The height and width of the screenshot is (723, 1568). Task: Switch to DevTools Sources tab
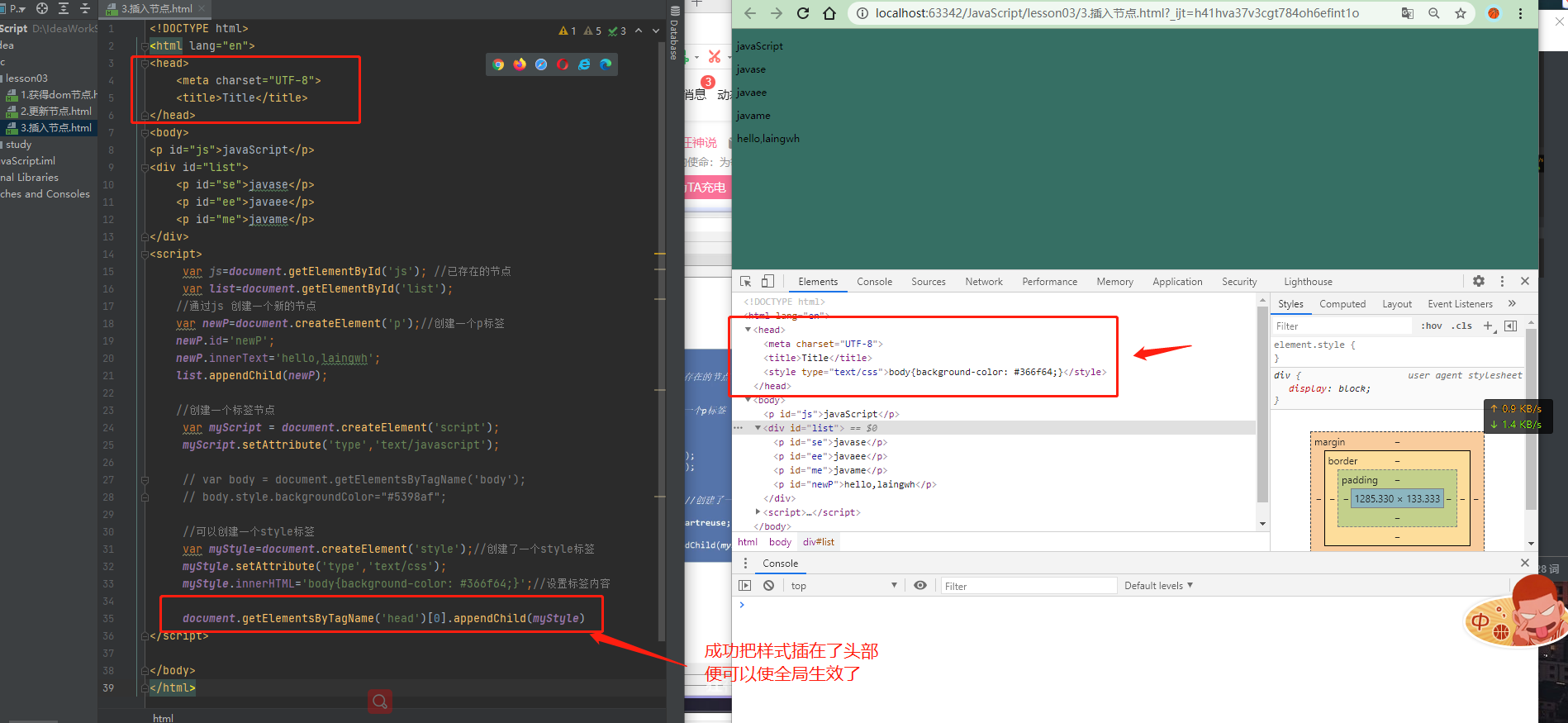pyautogui.click(x=929, y=282)
